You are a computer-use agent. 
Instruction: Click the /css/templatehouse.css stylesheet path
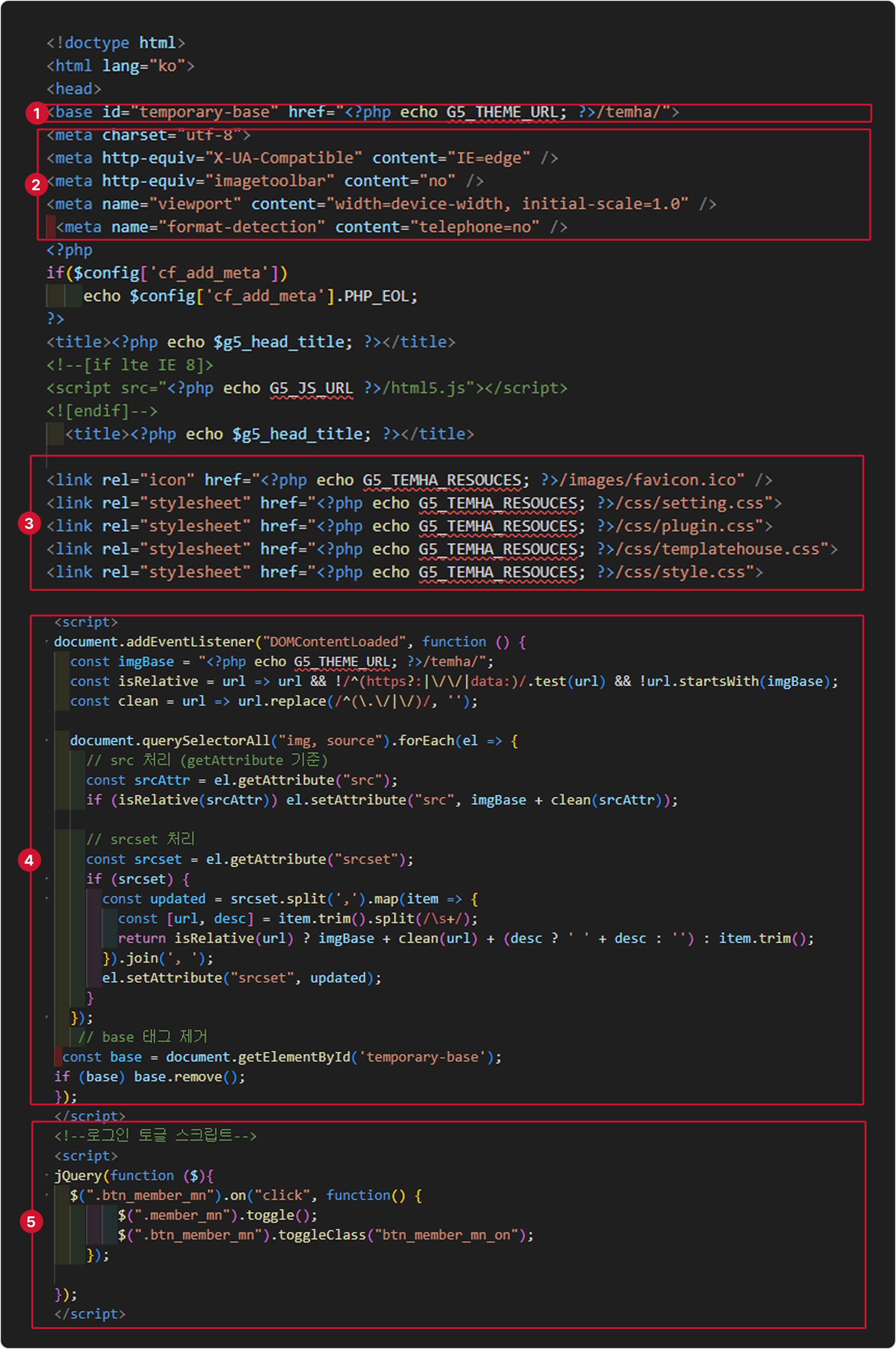(722, 549)
